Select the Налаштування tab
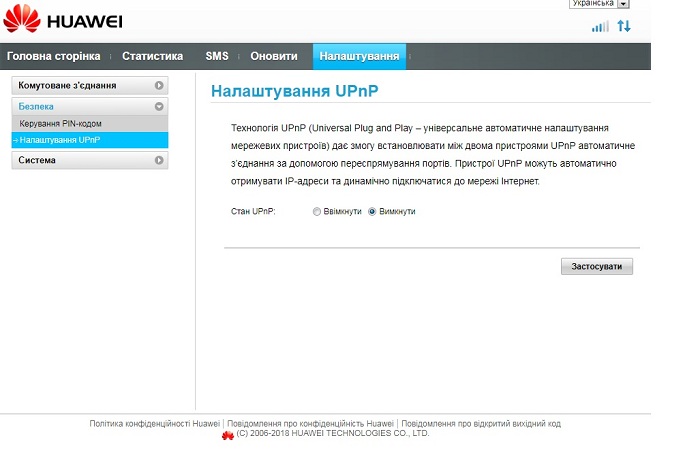700x451 pixels. pyautogui.click(x=359, y=56)
